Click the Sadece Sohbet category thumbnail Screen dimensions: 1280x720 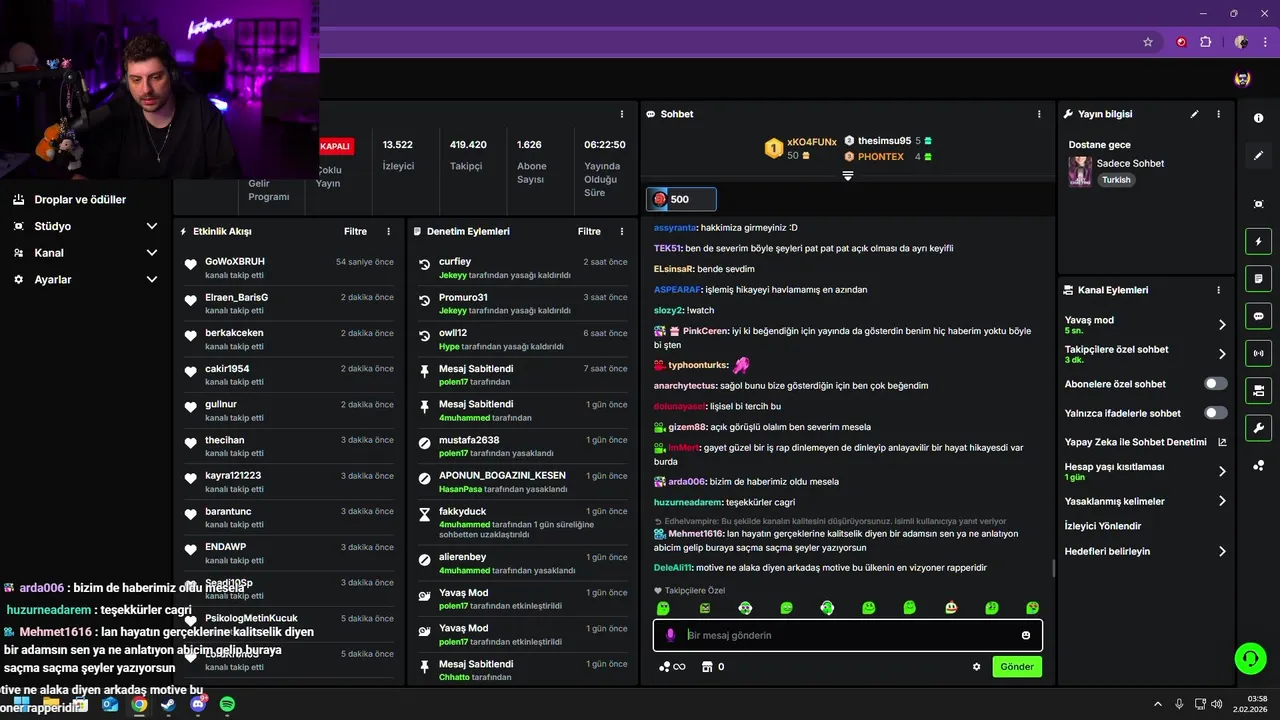tap(1080, 171)
